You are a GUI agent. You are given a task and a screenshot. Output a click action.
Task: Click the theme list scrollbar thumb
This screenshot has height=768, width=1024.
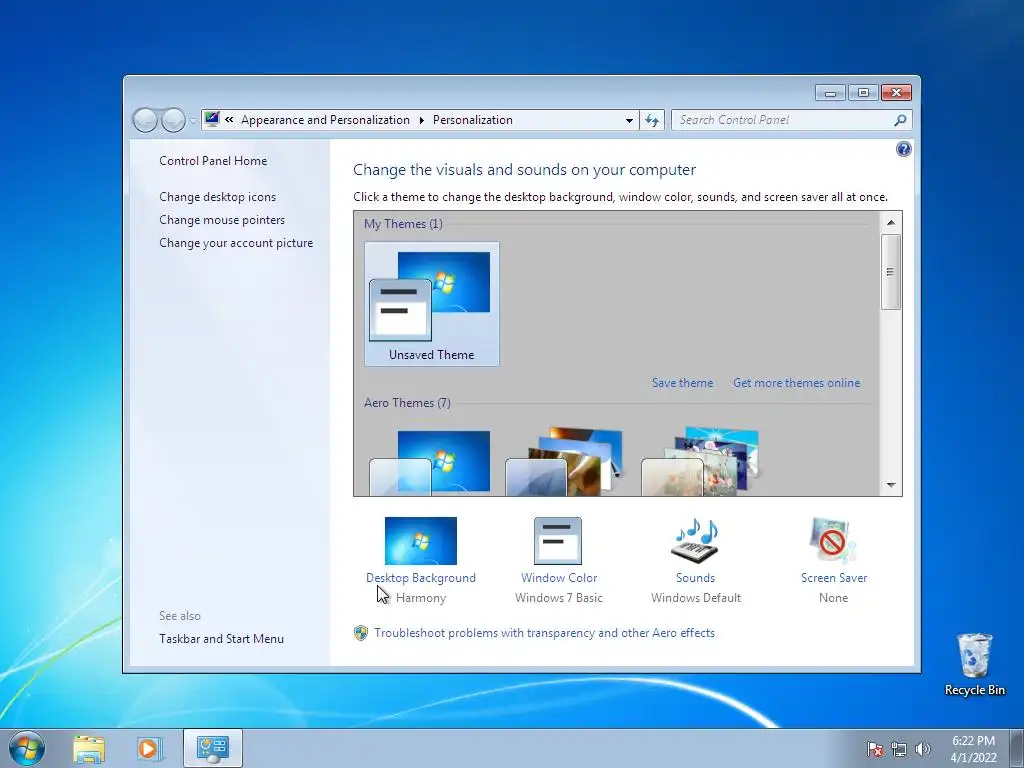coord(891,272)
